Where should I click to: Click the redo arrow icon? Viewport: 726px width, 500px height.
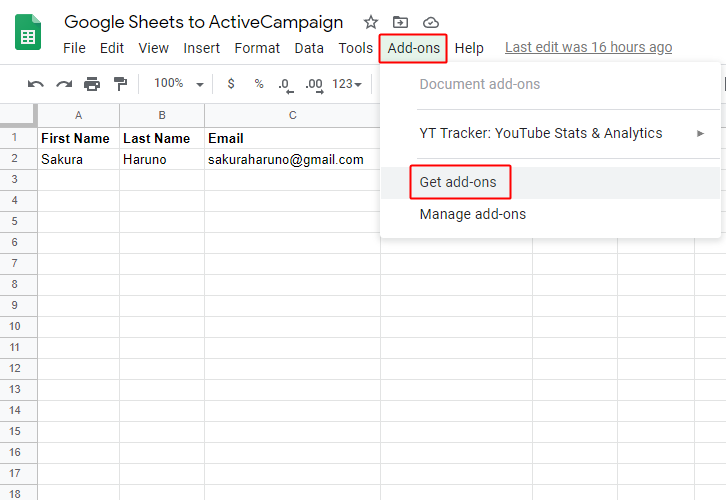pyautogui.click(x=64, y=84)
